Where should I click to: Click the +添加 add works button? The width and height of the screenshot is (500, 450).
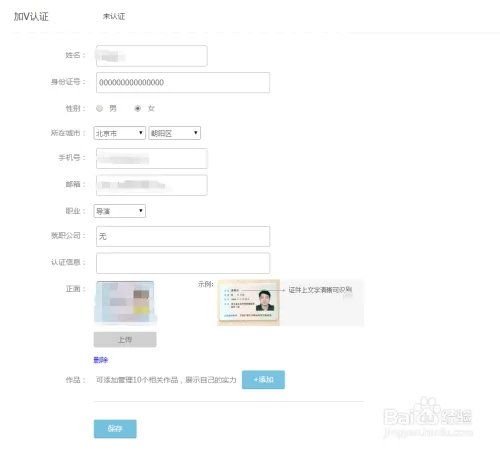tap(263, 380)
